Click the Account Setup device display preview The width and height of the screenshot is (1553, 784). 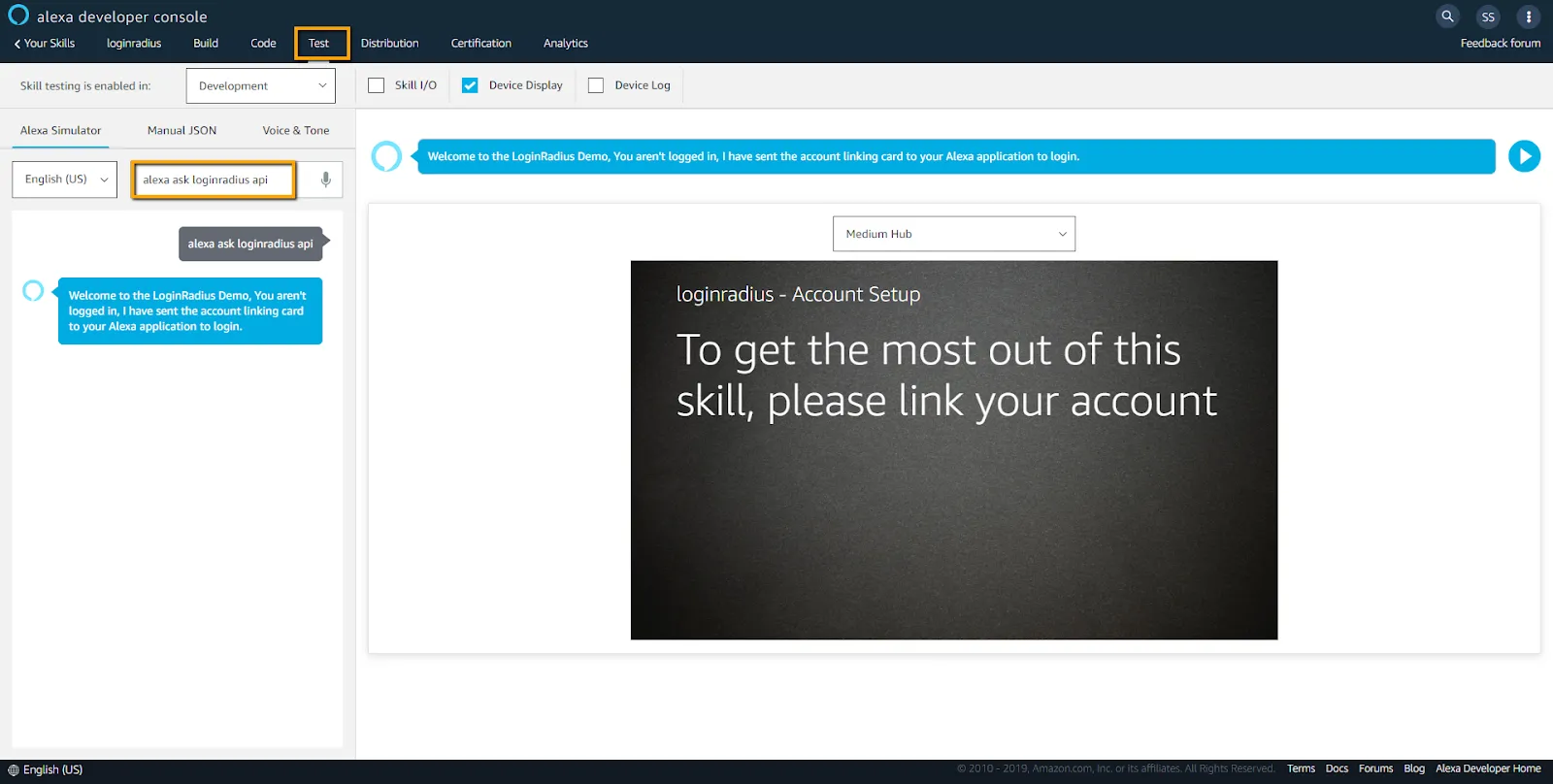coord(954,450)
